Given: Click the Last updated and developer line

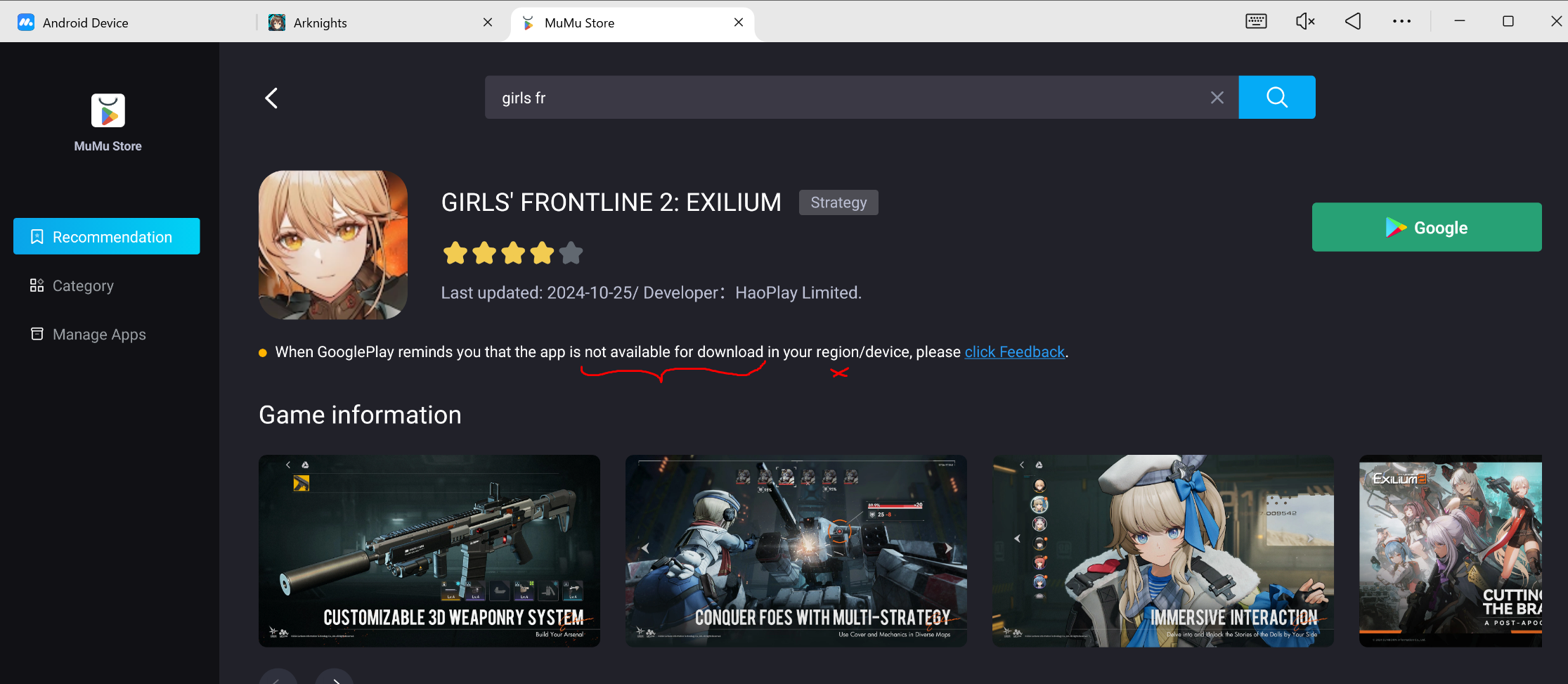Looking at the screenshot, I should [652, 292].
